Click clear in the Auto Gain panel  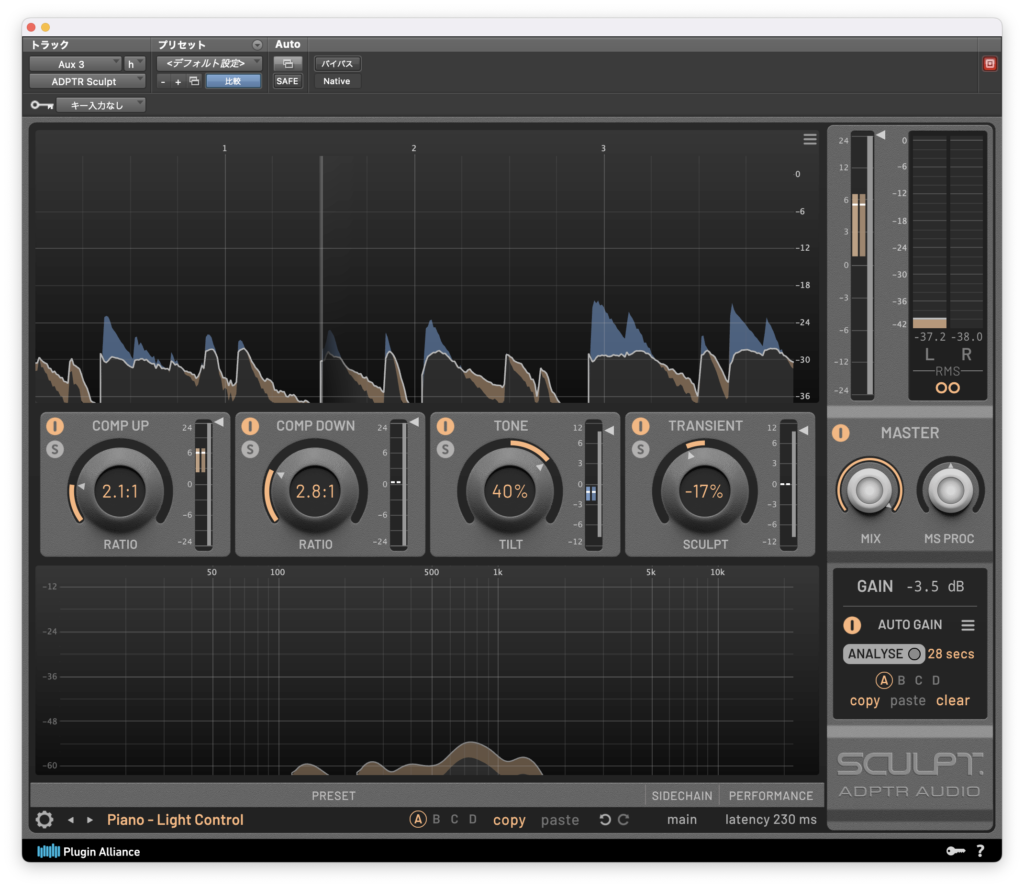[953, 701]
